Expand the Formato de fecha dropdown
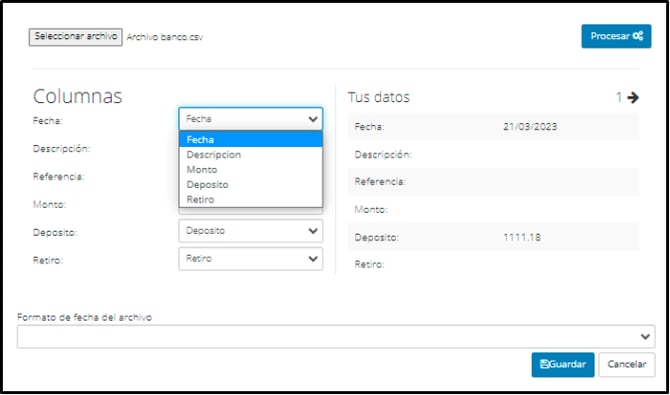 coord(336,337)
